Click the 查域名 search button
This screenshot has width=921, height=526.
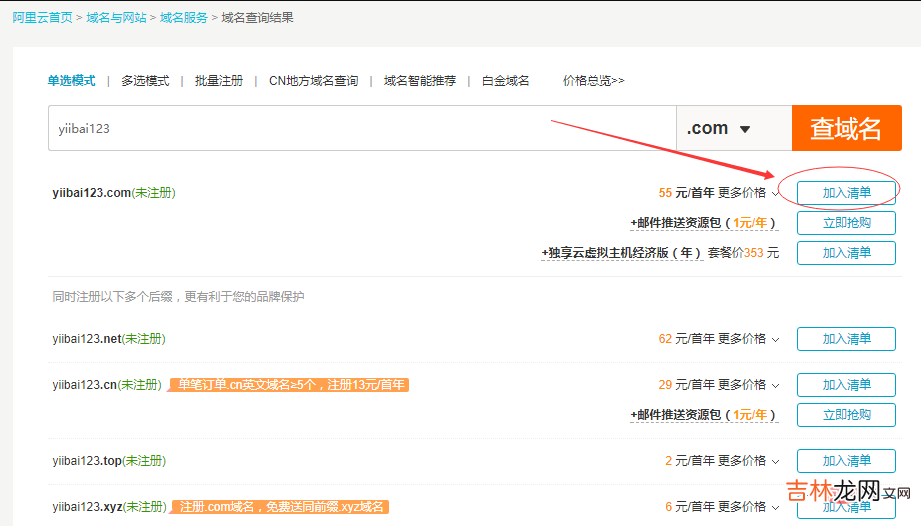tap(846, 128)
